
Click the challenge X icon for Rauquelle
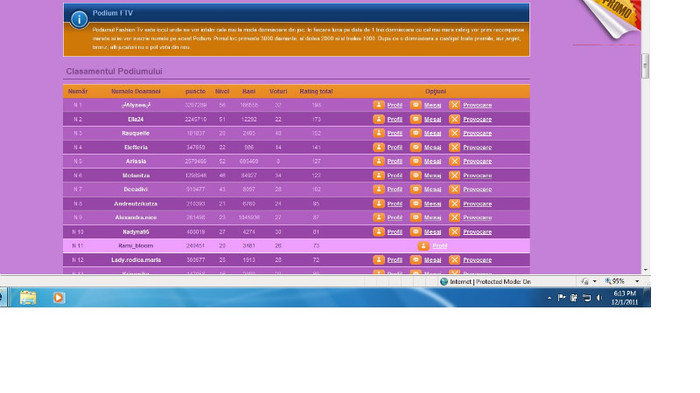coord(454,133)
